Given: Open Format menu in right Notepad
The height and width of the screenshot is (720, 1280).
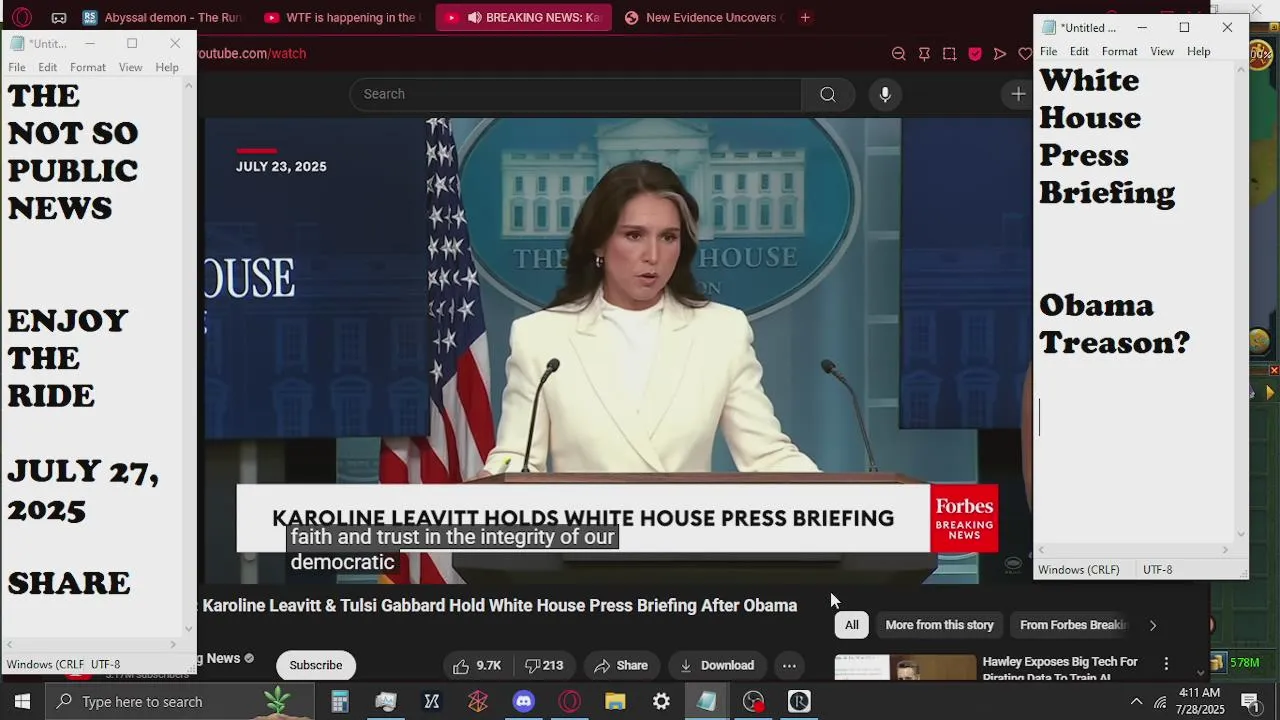Looking at the screenshot, I should [1119, 51].
